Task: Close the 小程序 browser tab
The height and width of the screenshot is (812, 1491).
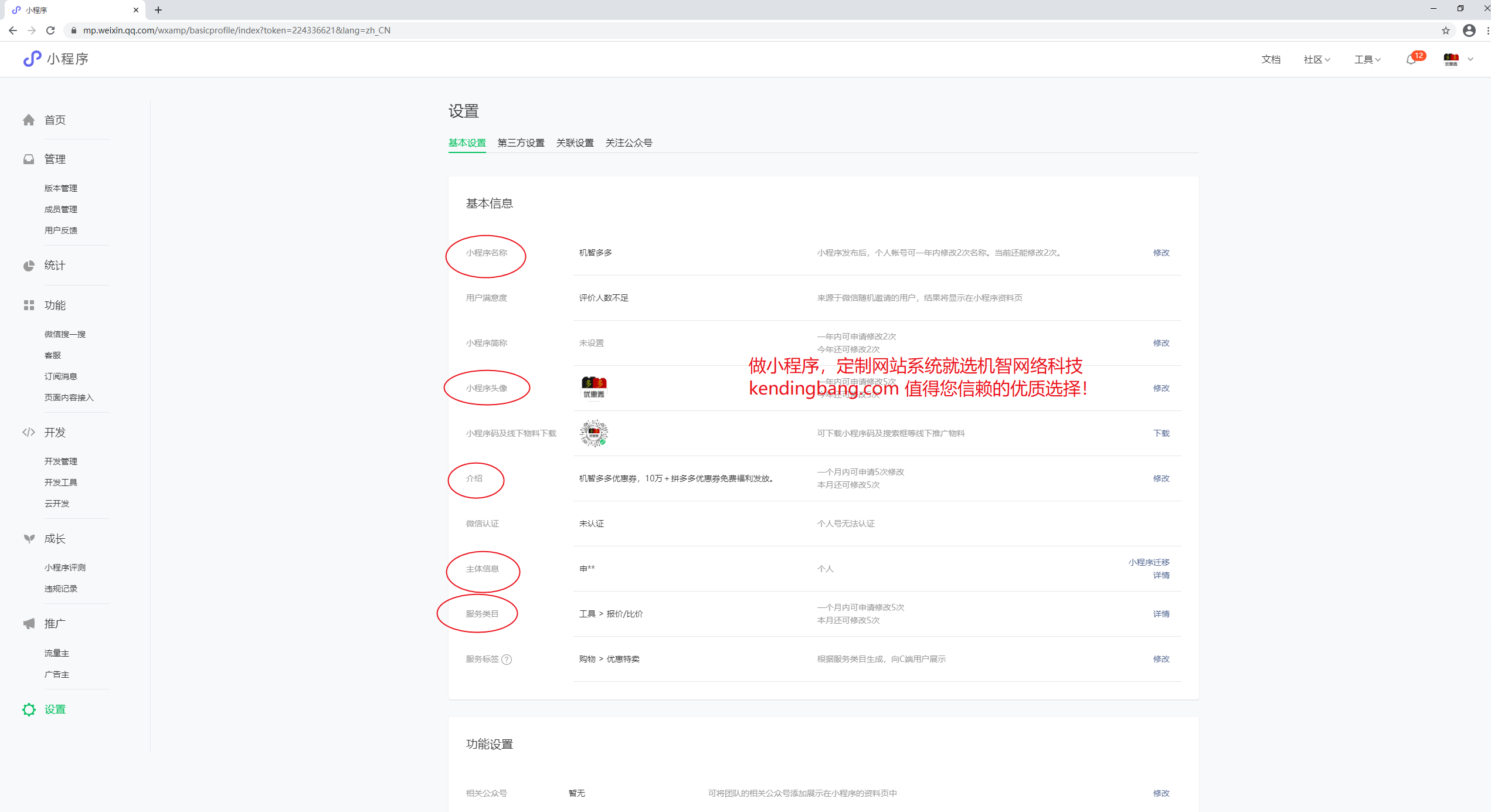Action: coord(136,10)
